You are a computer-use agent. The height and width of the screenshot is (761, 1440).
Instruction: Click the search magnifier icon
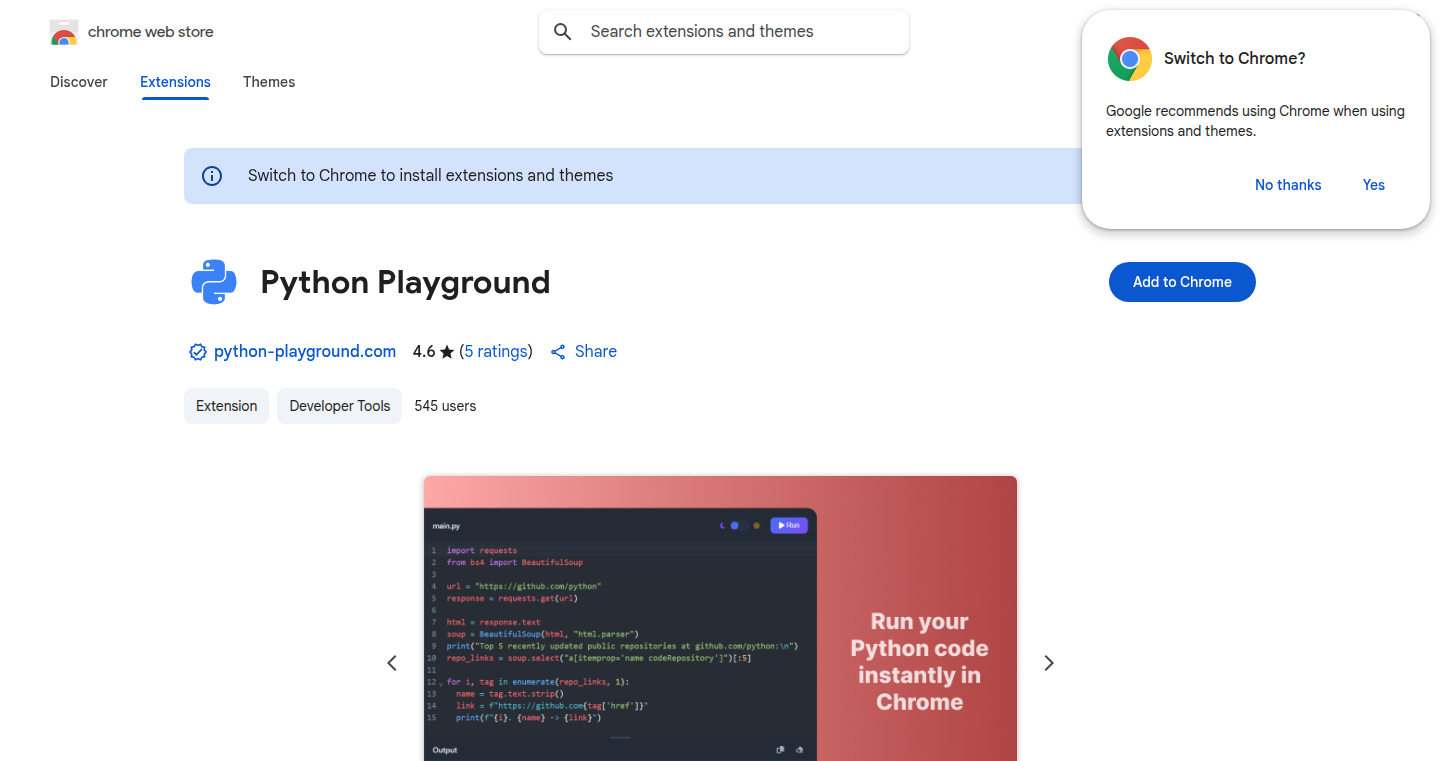pyautogui.click(x=563, y=32)
